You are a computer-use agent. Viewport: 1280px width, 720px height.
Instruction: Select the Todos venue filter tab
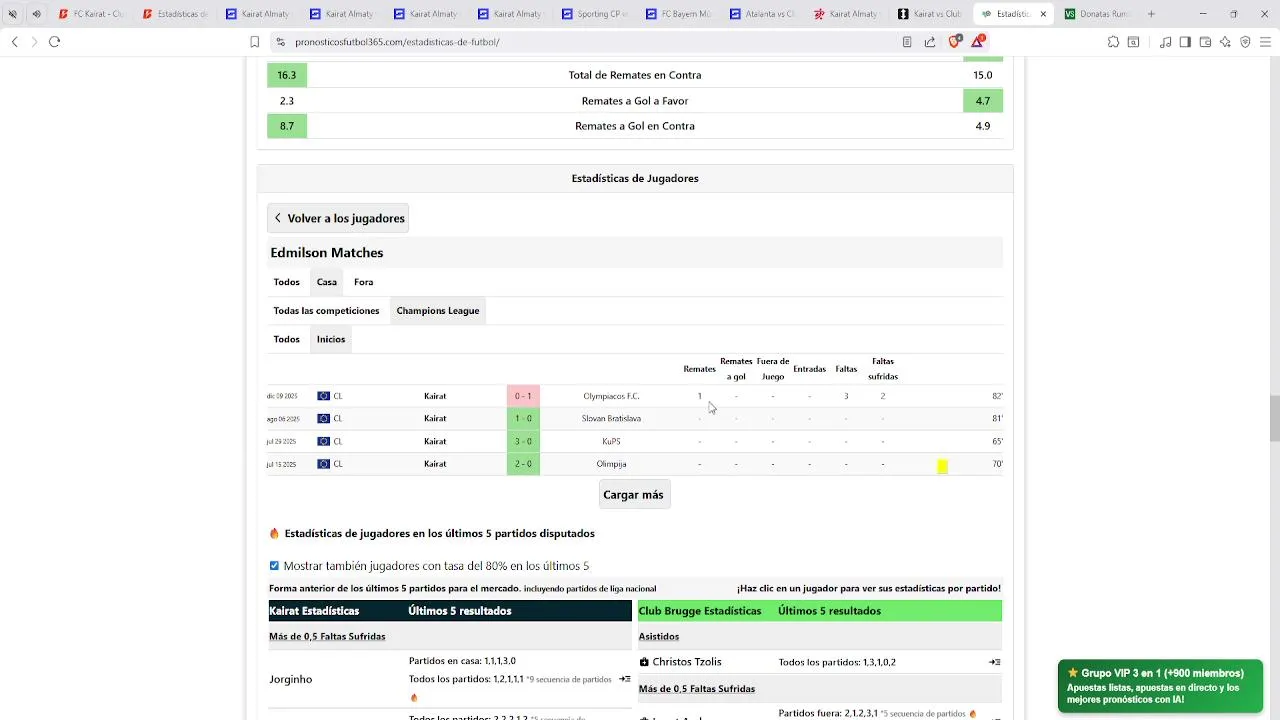pos(286,282)
